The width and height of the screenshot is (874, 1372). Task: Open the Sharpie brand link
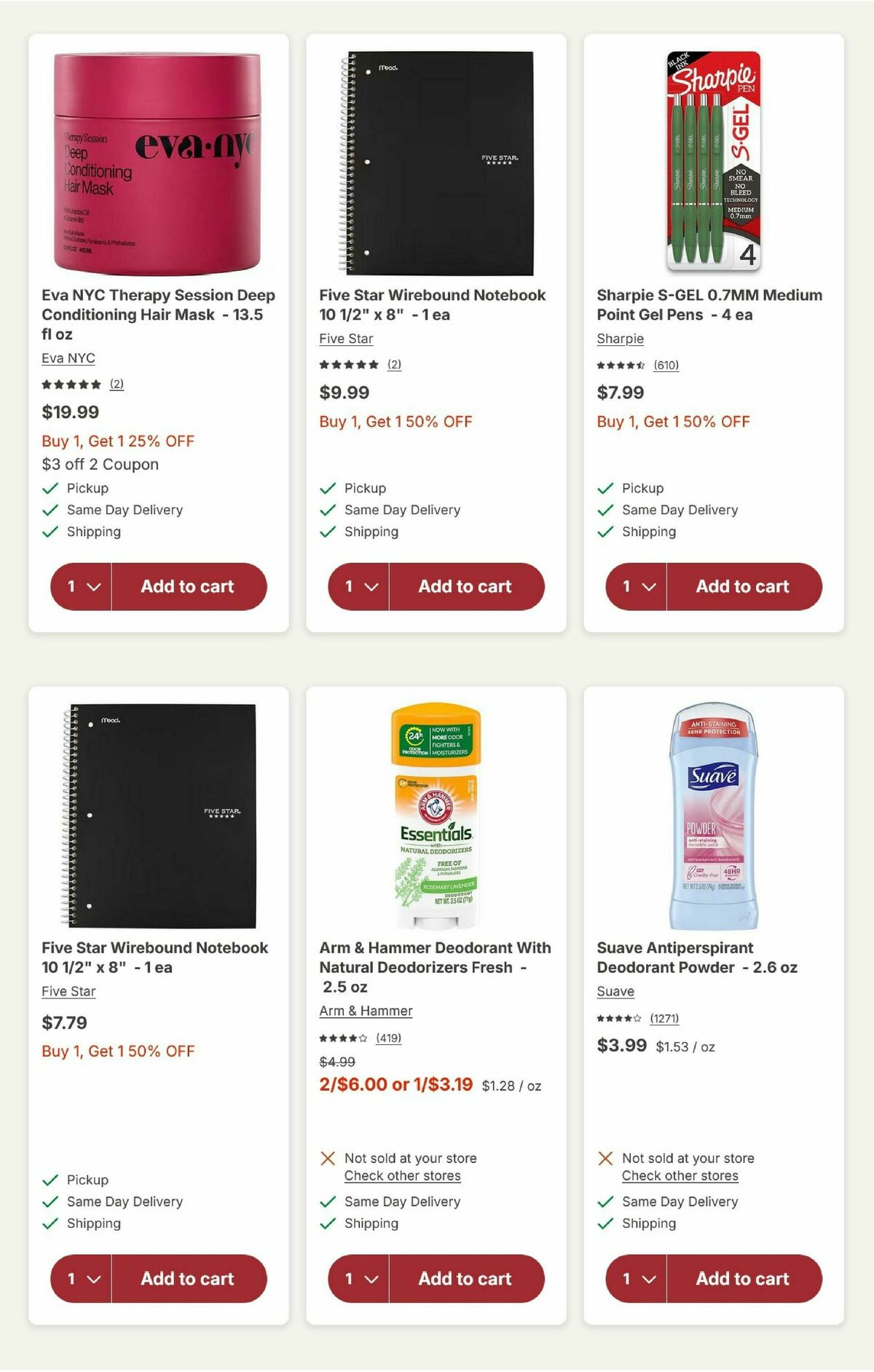tap(618, 339)
